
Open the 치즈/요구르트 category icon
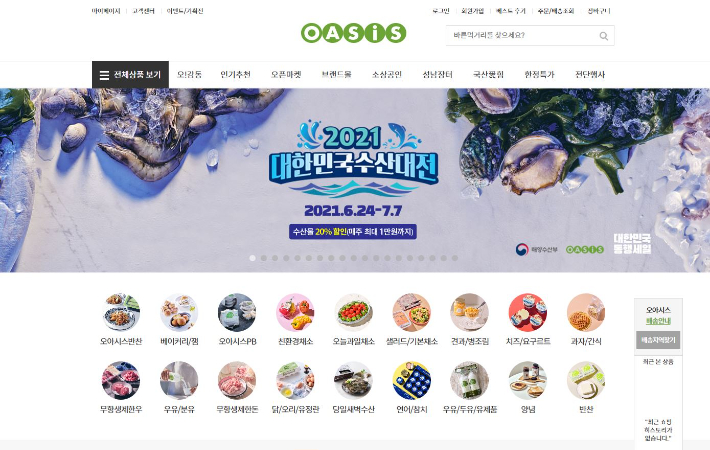click(528, 312)
